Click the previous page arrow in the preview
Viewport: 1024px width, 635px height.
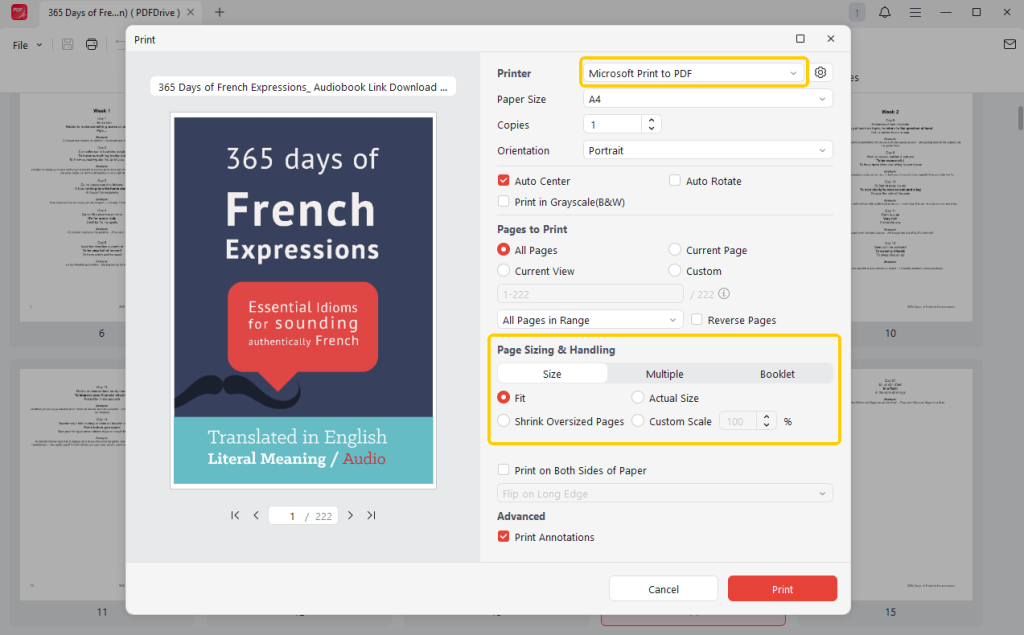click(256, 515)
